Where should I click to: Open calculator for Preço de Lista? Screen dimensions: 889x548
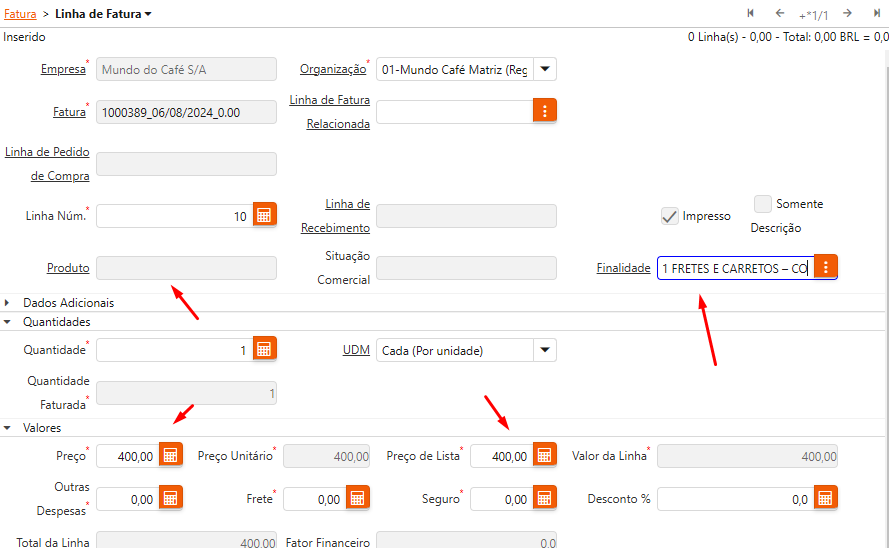tap(544, 455)
